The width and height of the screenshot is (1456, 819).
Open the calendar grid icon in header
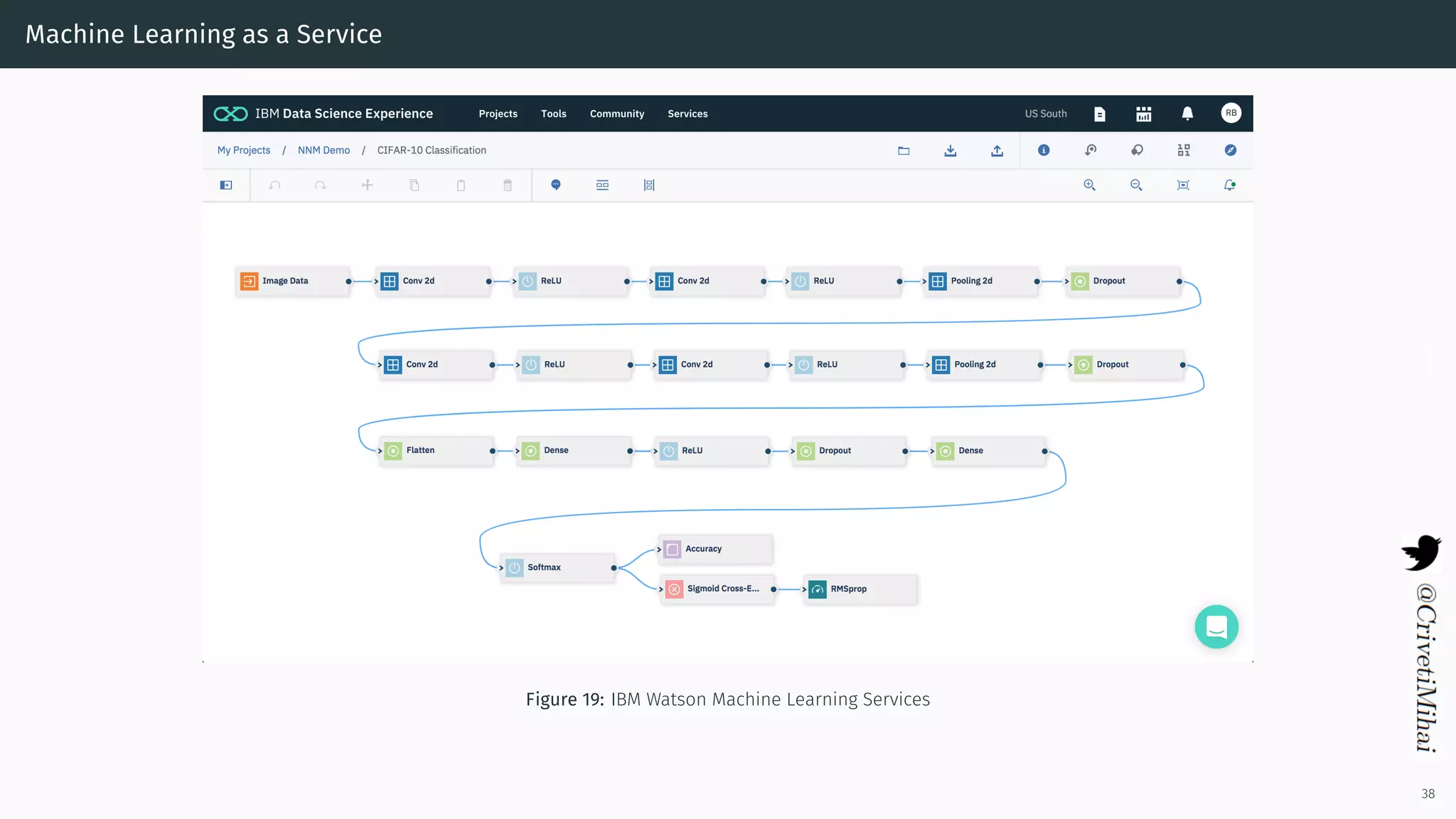click(1143, 114)
